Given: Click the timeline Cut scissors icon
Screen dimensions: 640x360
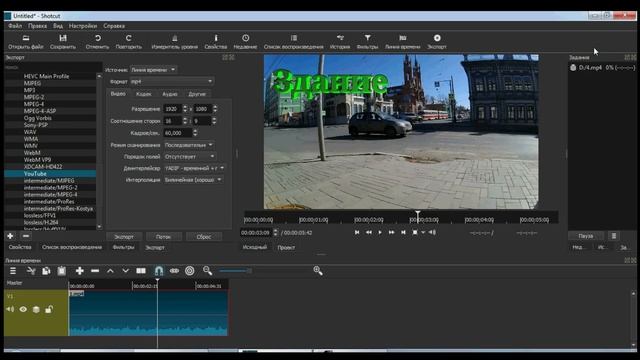Looking at the screenshot, I should coord(31,271).
